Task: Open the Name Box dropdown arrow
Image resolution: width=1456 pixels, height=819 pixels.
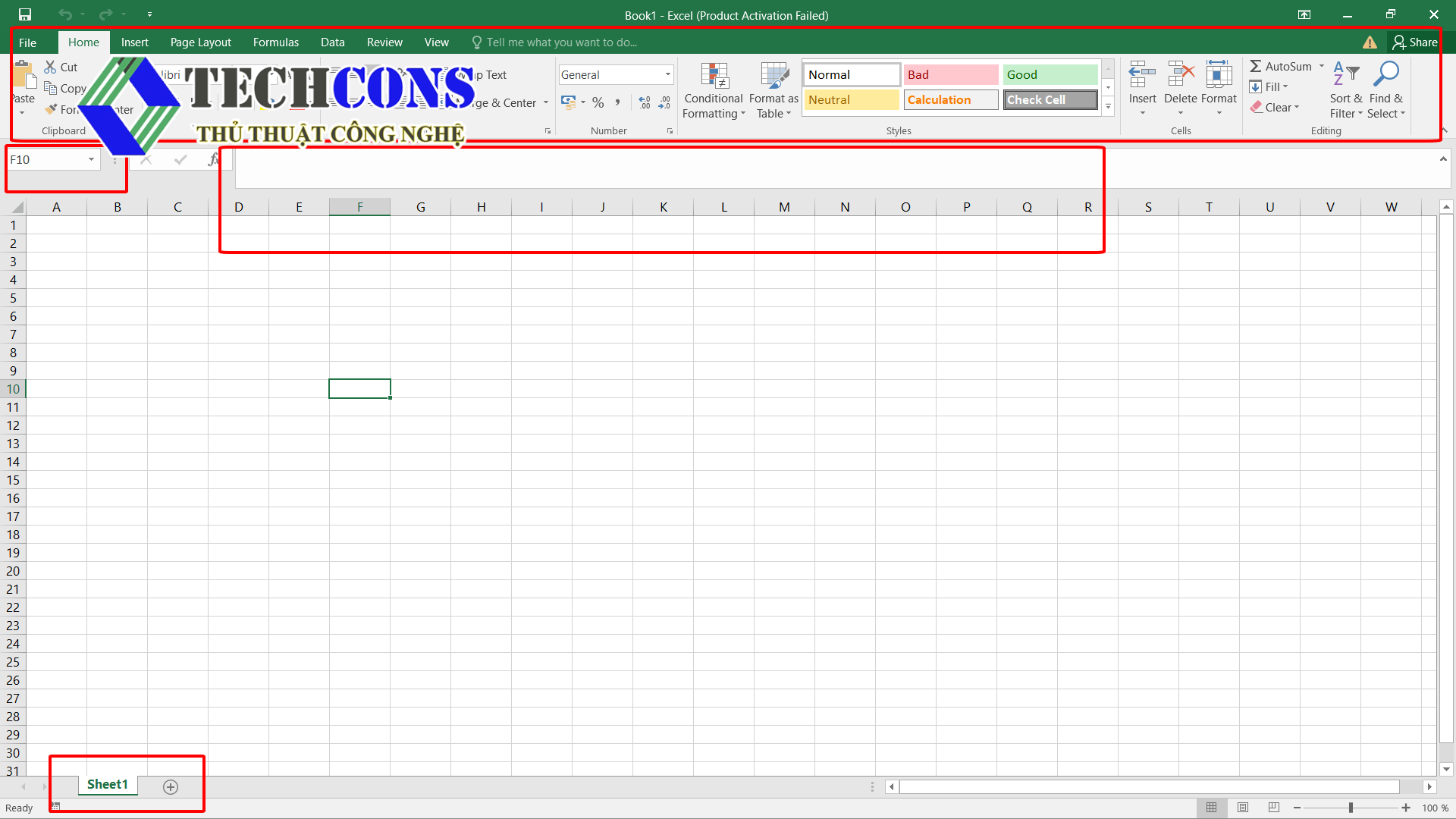Action: [91, 159]
